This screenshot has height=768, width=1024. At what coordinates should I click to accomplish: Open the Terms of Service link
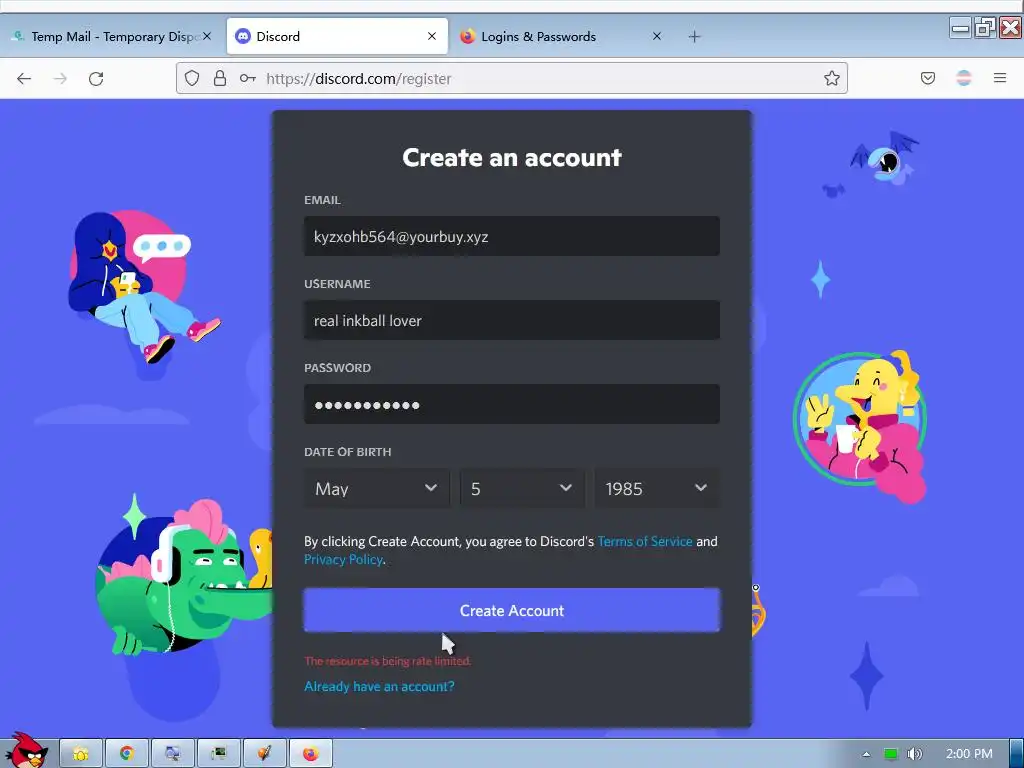tap(645, 541)
